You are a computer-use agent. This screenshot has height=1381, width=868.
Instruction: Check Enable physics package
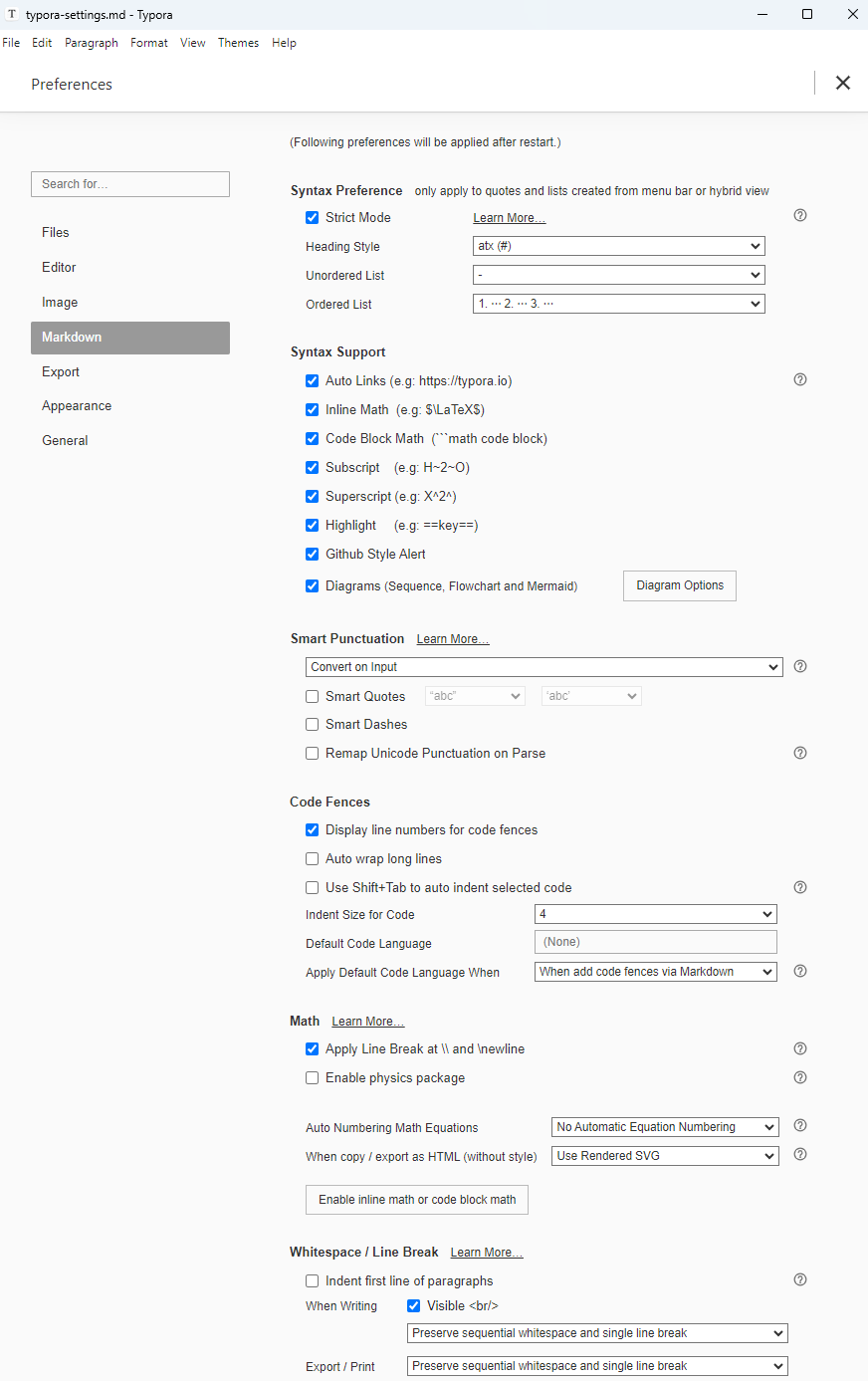[312, 1077]
